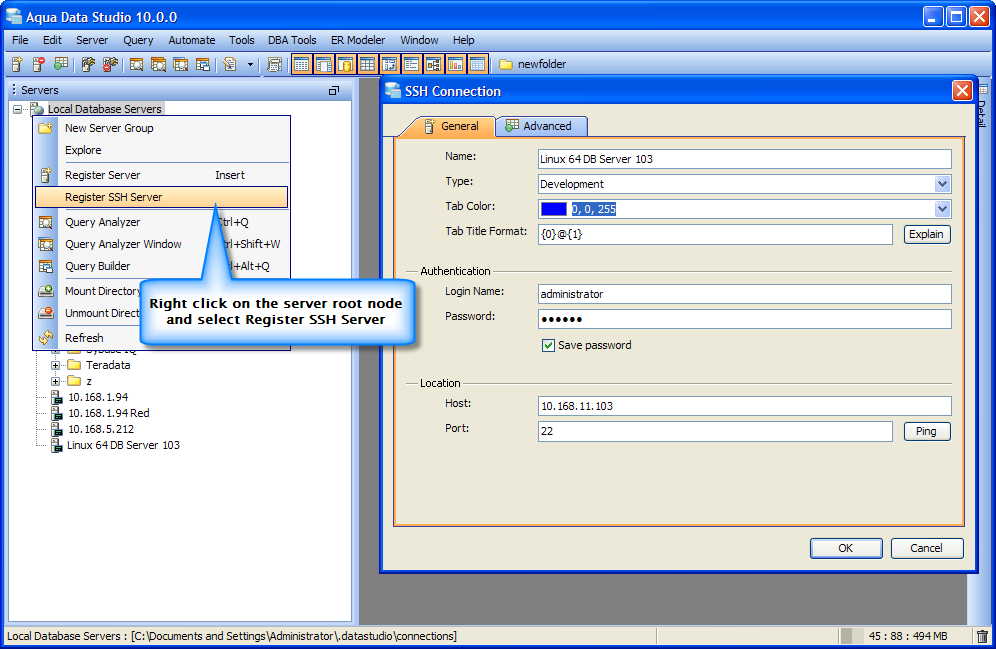Toggle the hierarchy diagram toolbar button
The width and height of the screenshot is (996, 649).
[x=434, y=64]
